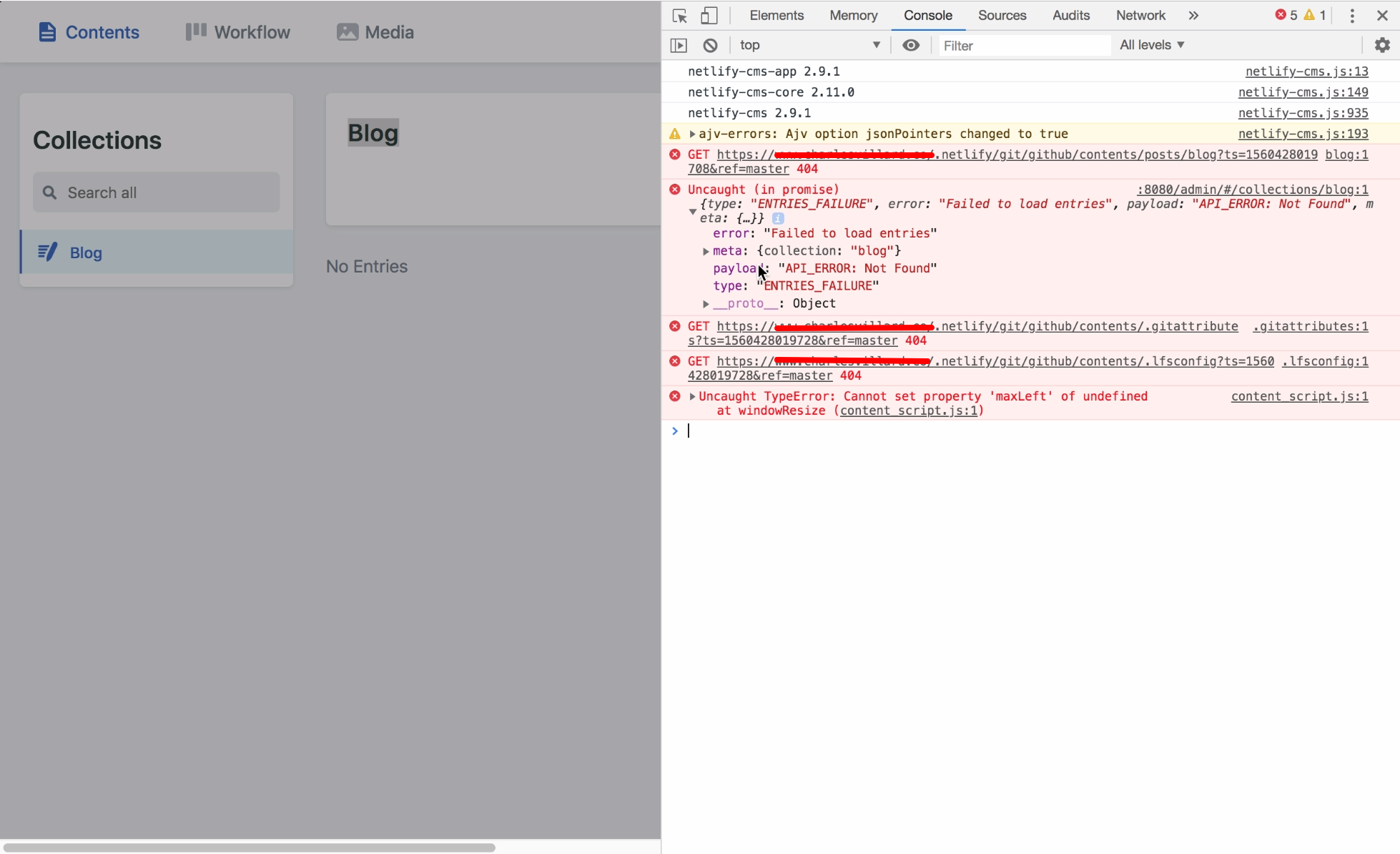The height and width of the screenshot is (854, 1400).
Task: Click the yellow warning count badge
Action: [1315, 15]
